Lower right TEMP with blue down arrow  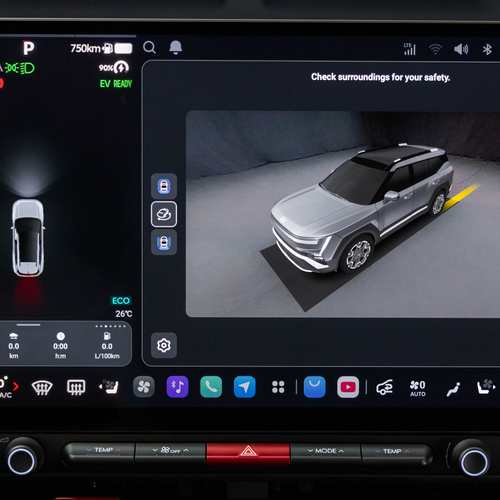tap(377, 451)
